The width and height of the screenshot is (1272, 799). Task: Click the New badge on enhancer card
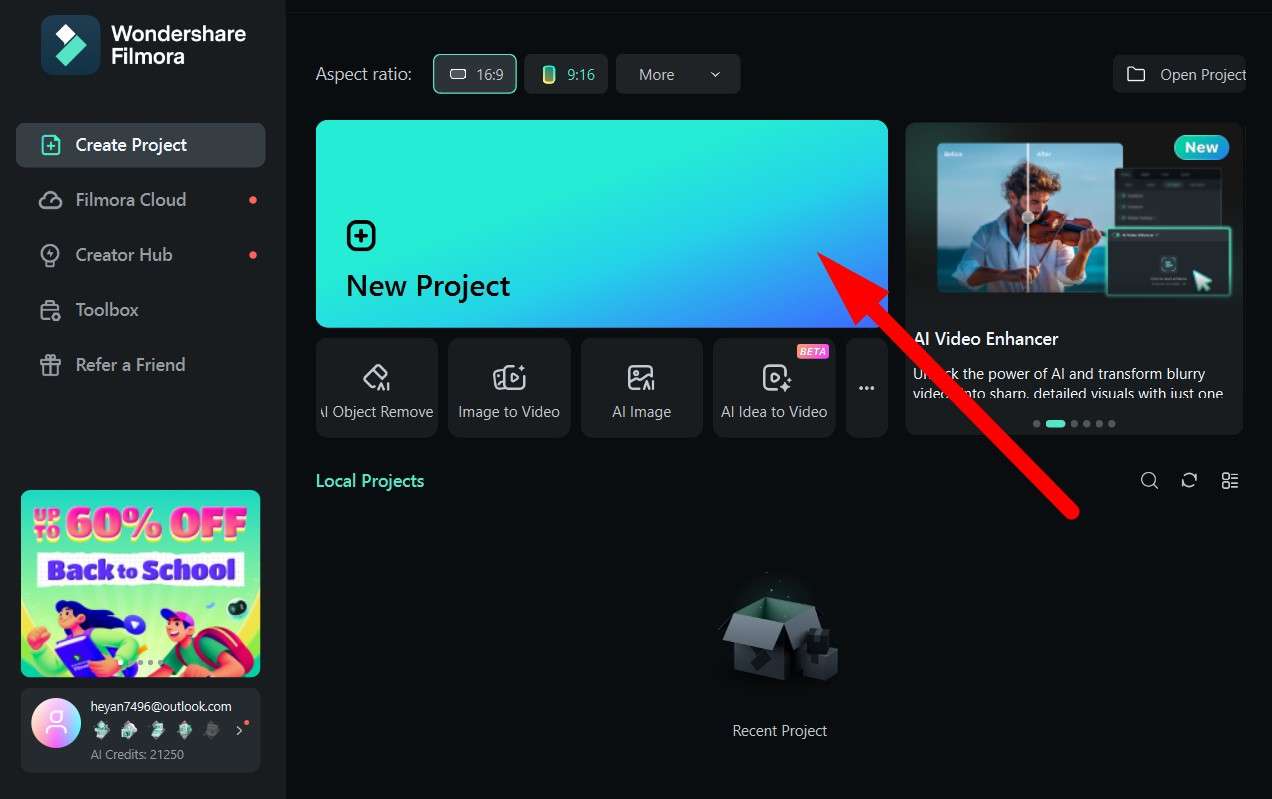click(1201, 147)
